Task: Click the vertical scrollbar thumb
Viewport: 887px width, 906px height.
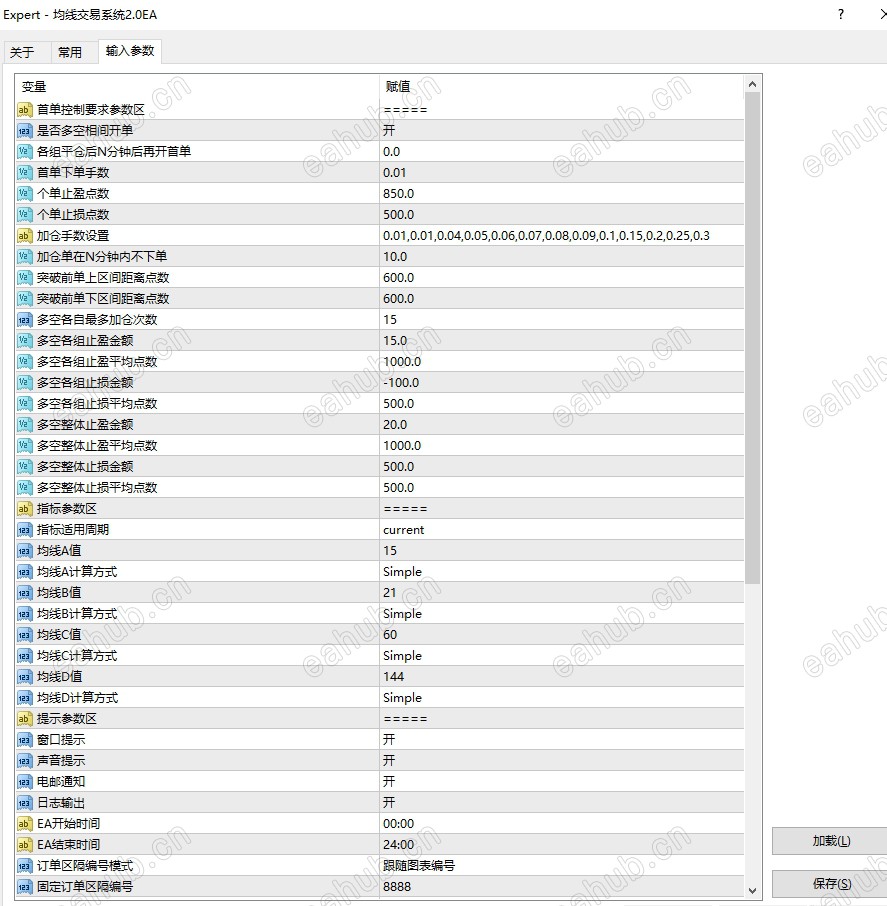Action: pyautogui.click(x=752, y=338)
